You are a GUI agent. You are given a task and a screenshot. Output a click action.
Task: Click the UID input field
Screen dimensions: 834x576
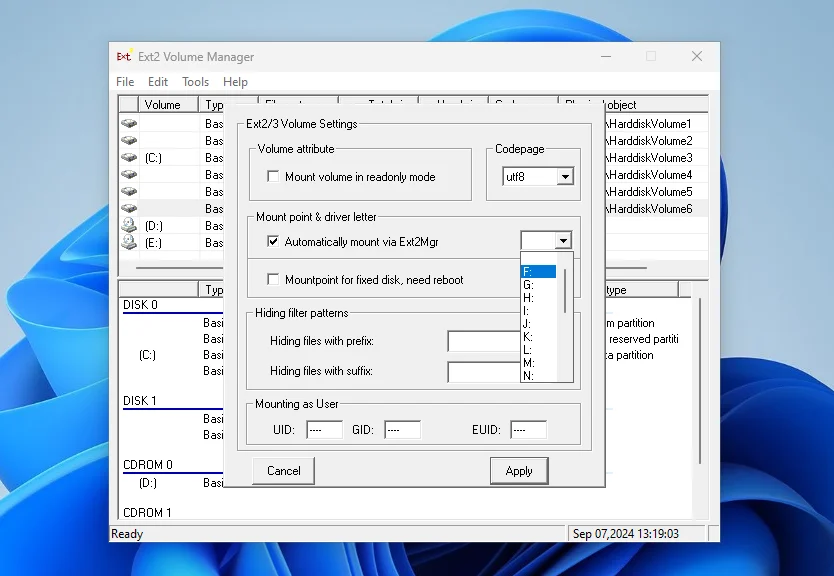(x=324, y=430)
